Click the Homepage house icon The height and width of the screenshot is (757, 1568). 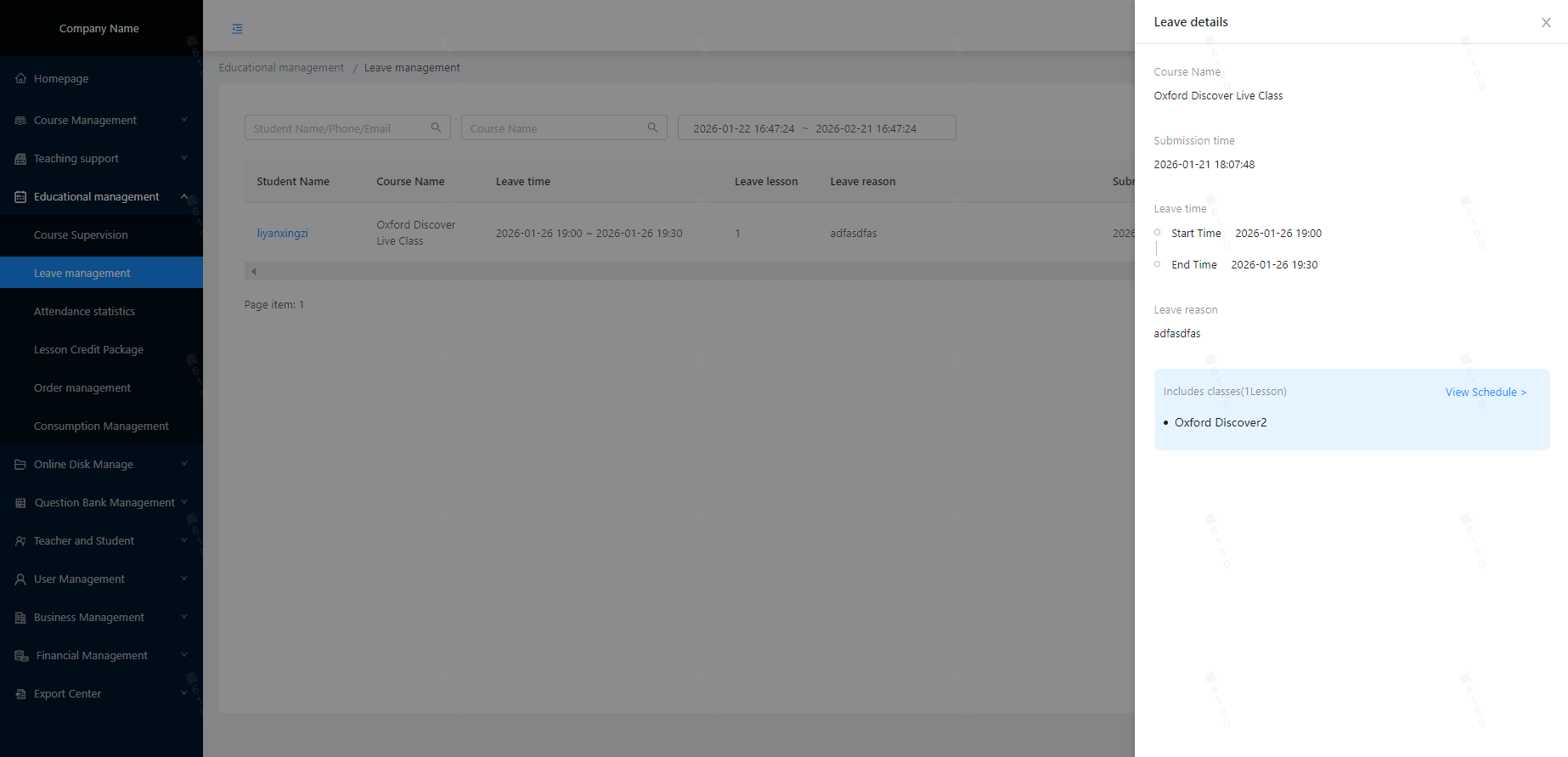click(20, 78)
